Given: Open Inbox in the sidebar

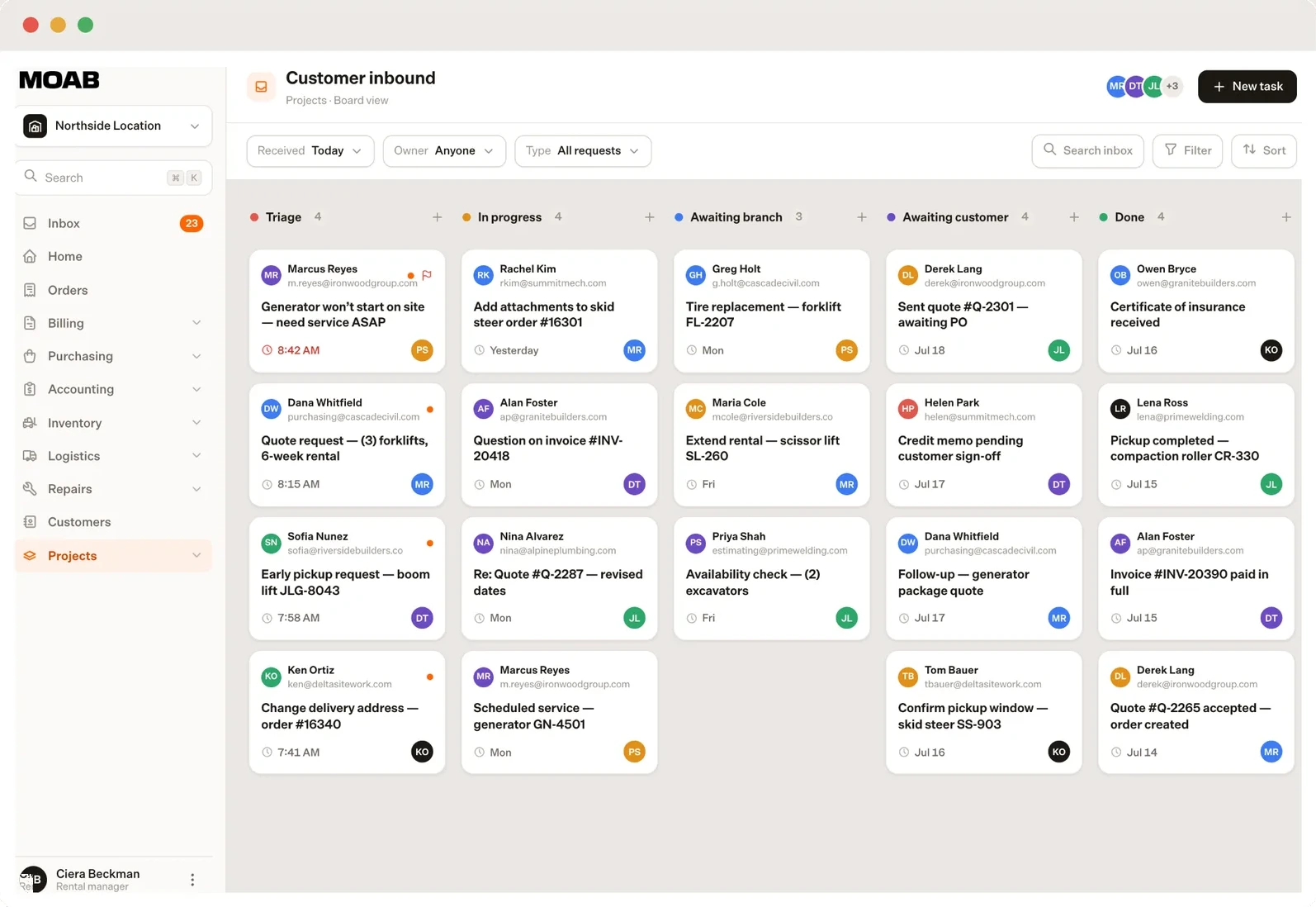Looking at the screenshot, I should (x=114, y=223).
